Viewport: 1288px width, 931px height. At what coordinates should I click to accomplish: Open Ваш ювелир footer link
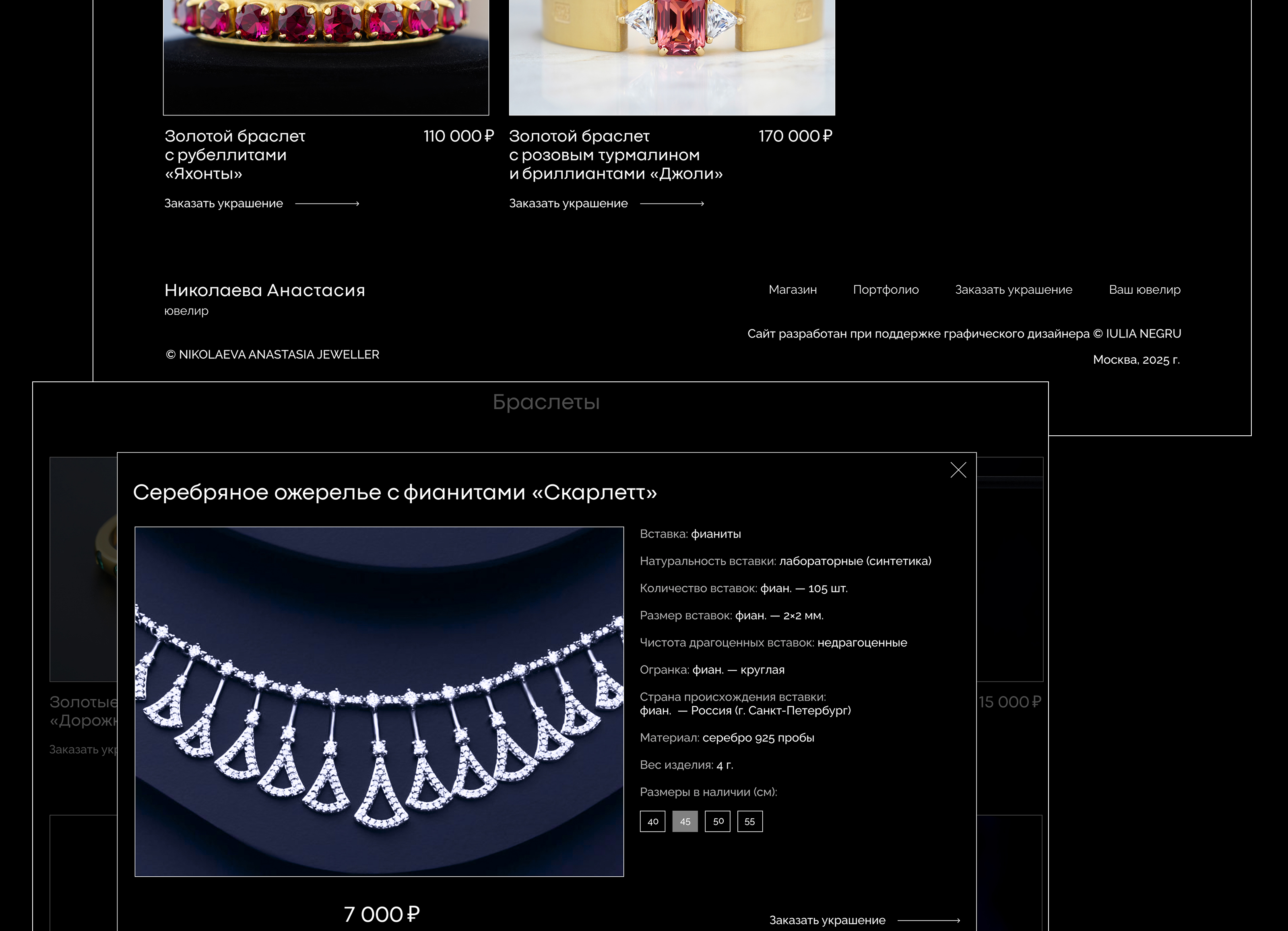(1144, 290)
